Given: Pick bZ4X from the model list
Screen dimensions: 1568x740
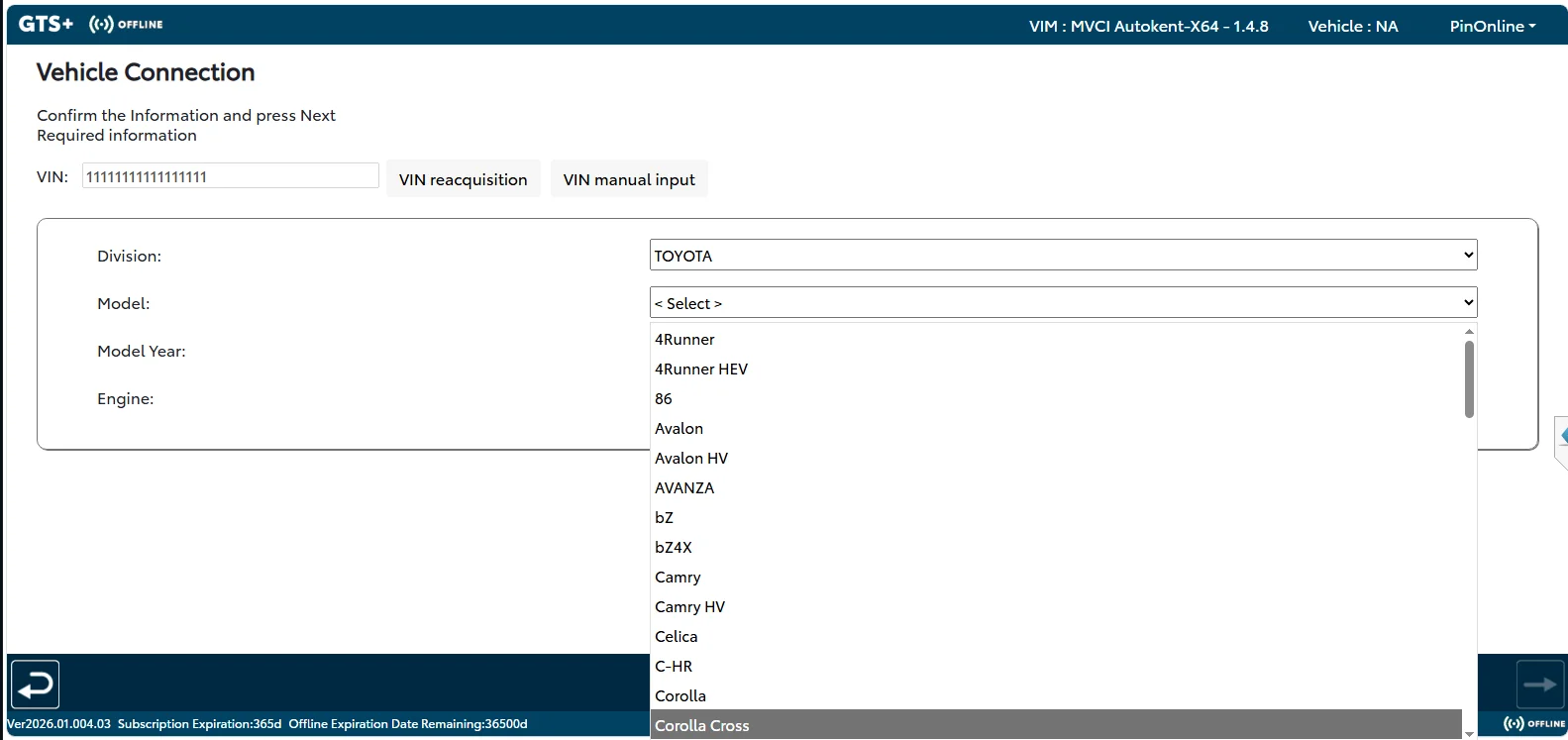Looking at the screenshot, I should pos(1056,547).
